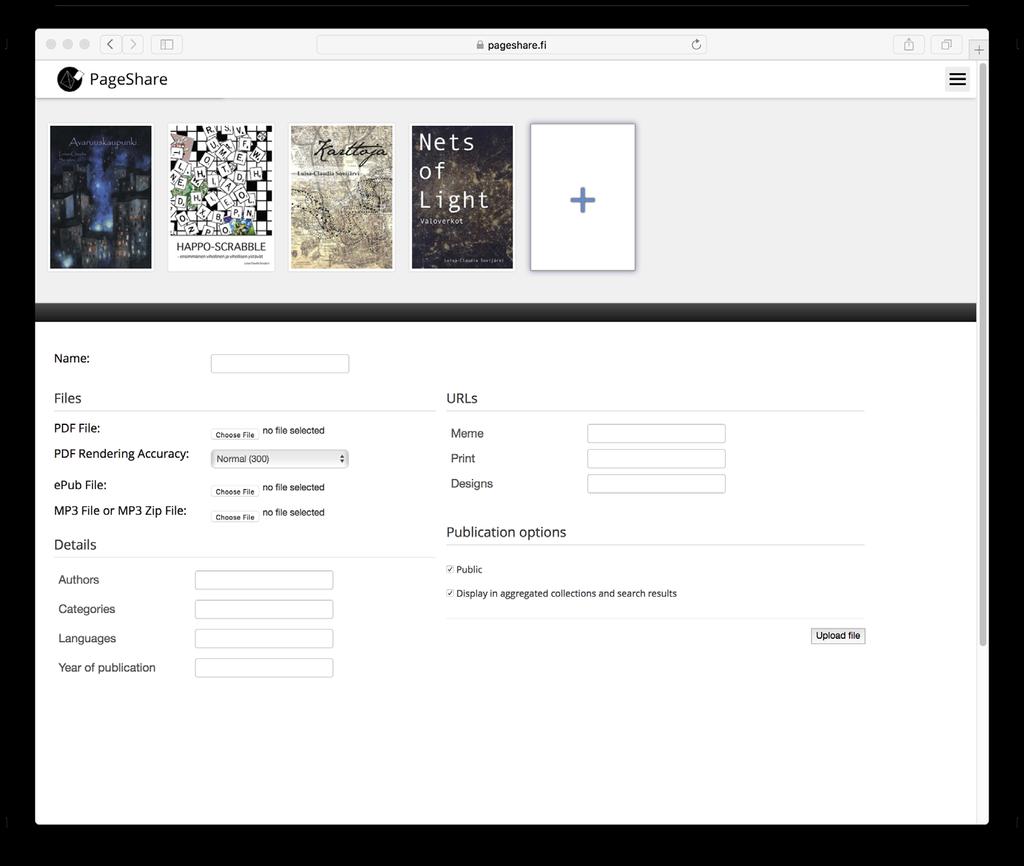The image size is (1024, 866).
Task: Go forward with the Safari forward arrow
Action: tap(133, 44)
